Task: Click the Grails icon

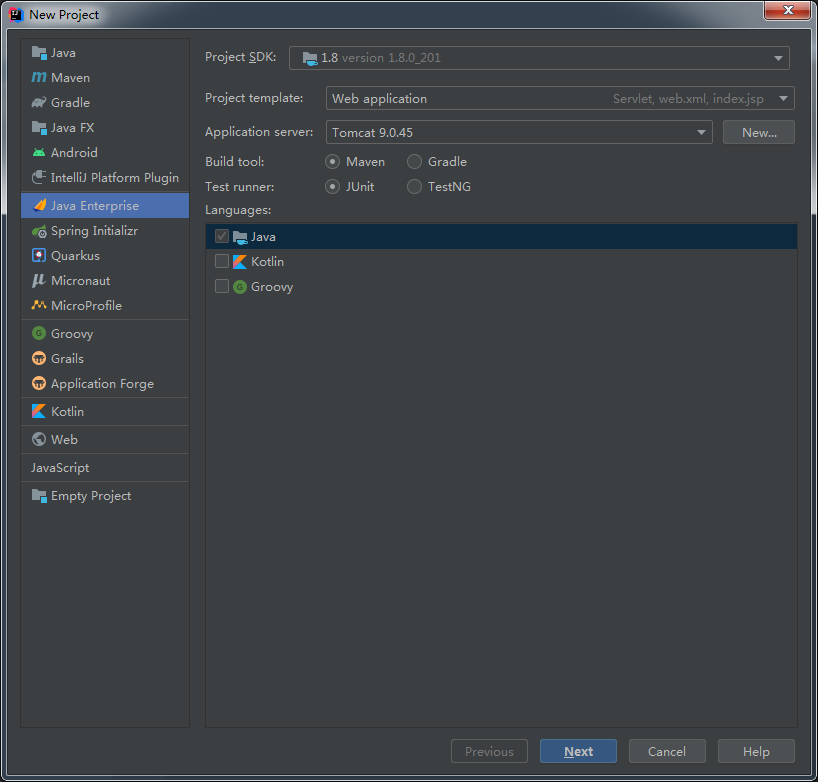Action: (39, 358)
